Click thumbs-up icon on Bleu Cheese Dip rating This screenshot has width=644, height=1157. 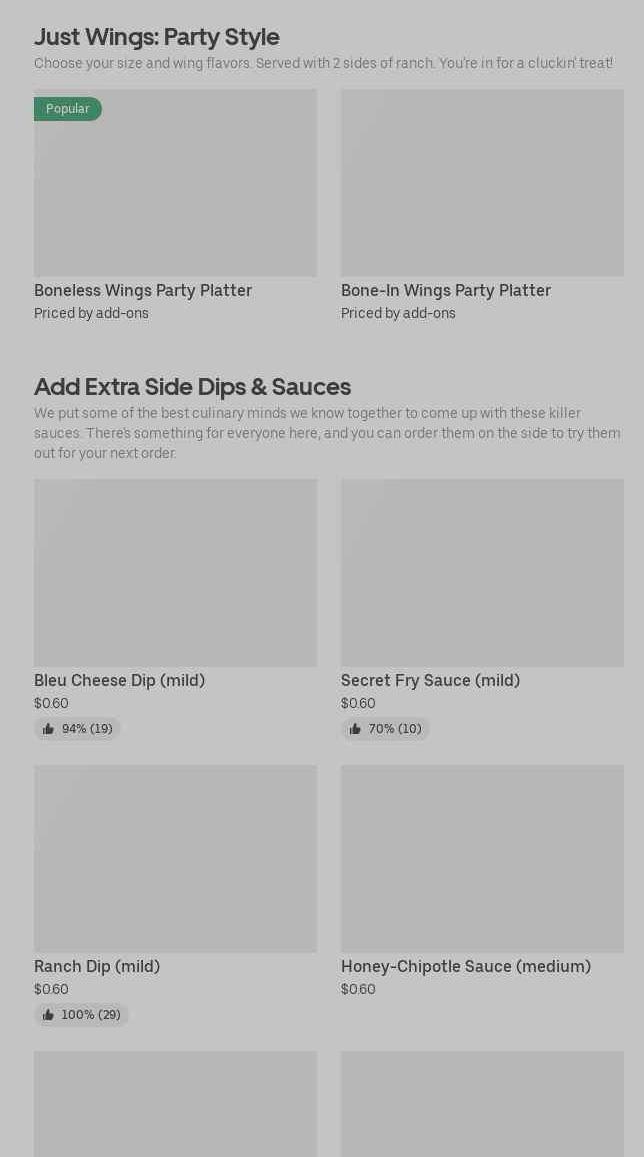pos(49,729)
